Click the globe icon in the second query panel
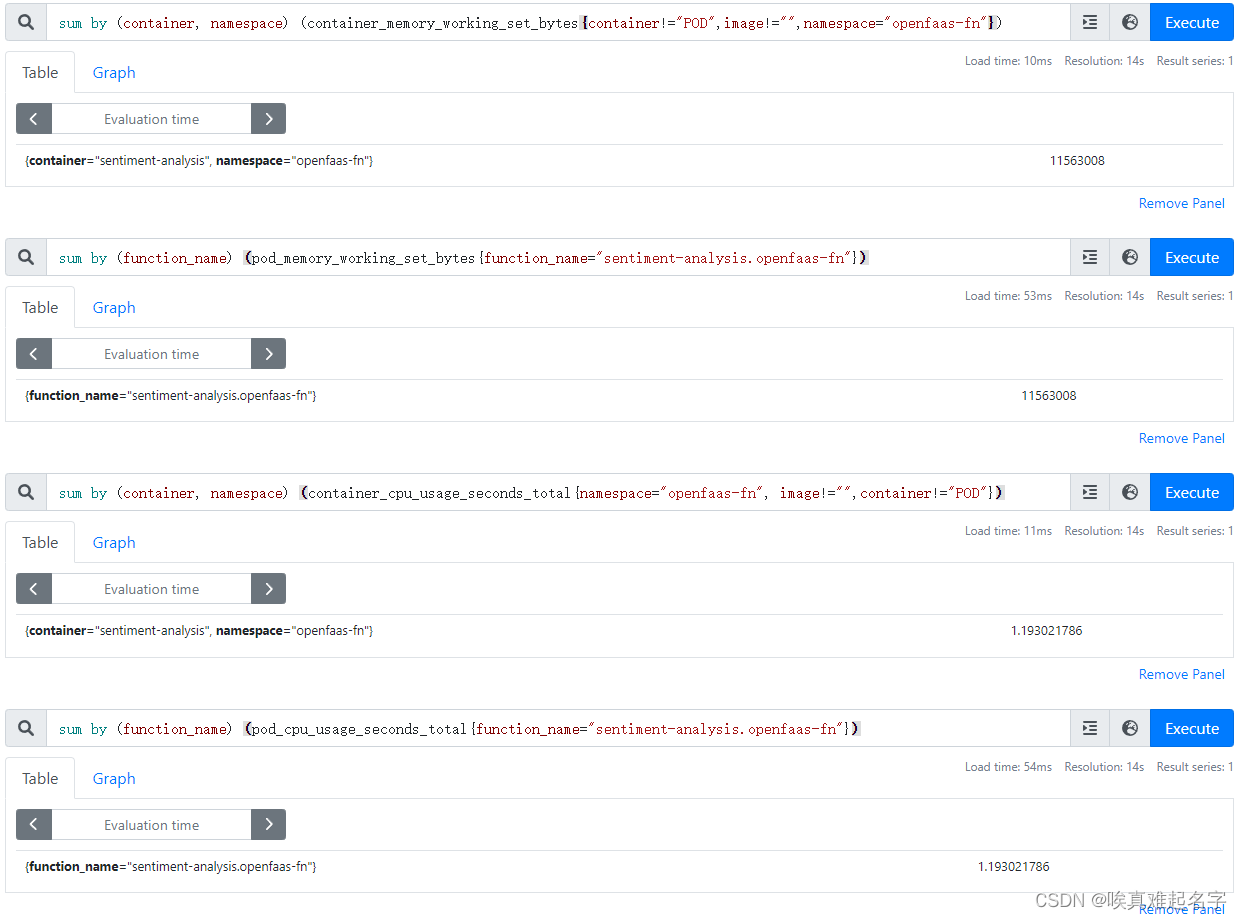 coord(1129,257)
